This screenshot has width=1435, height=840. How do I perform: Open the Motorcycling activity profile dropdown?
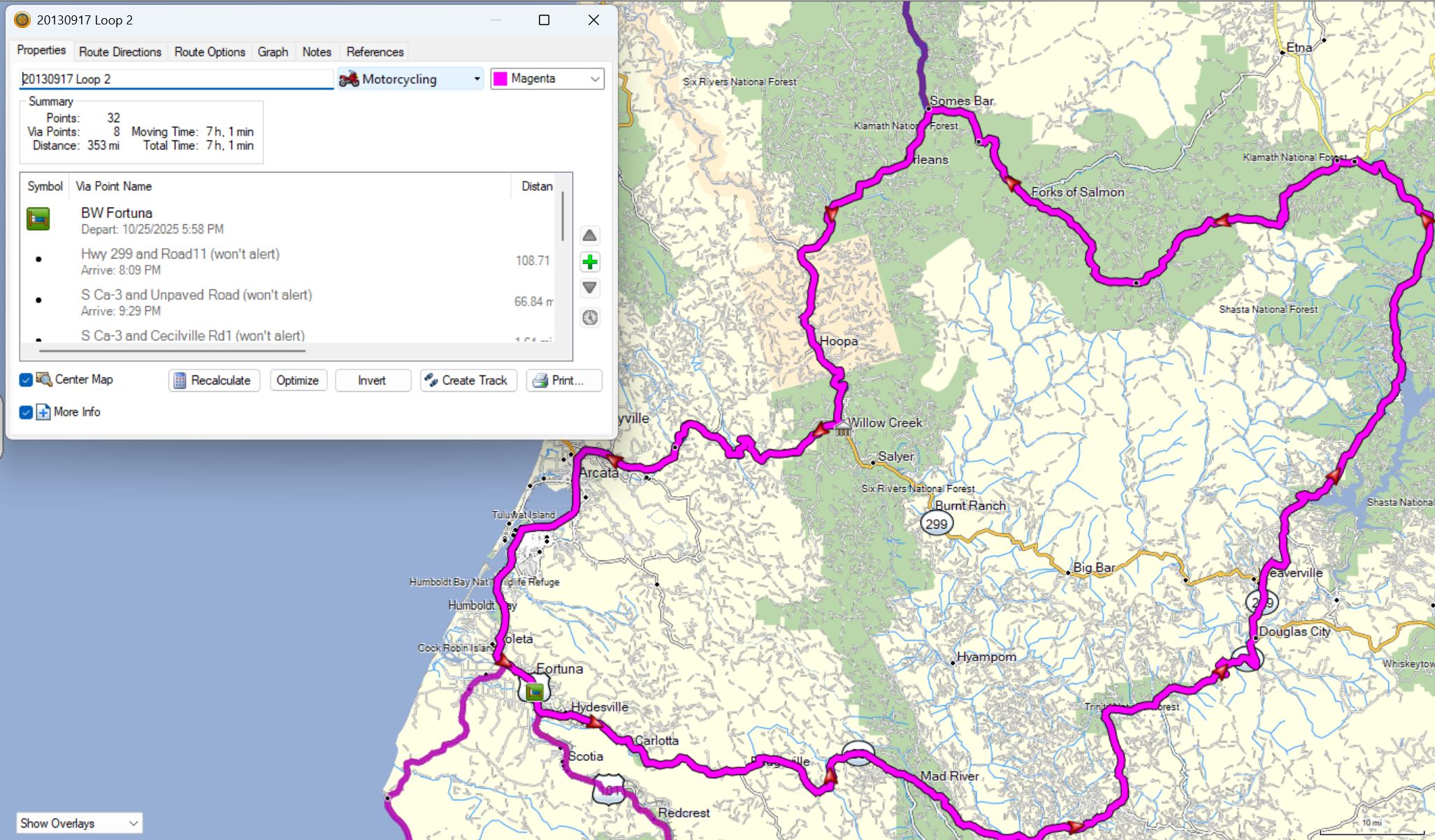(410, 79)
